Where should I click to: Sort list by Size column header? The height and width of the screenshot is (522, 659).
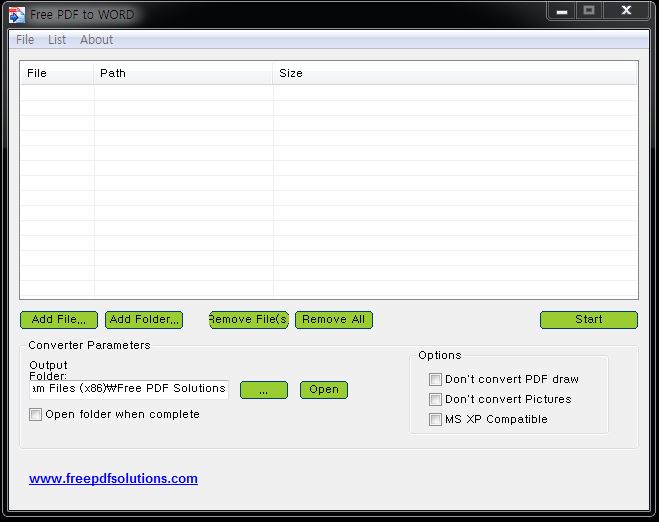click(455, 73)
